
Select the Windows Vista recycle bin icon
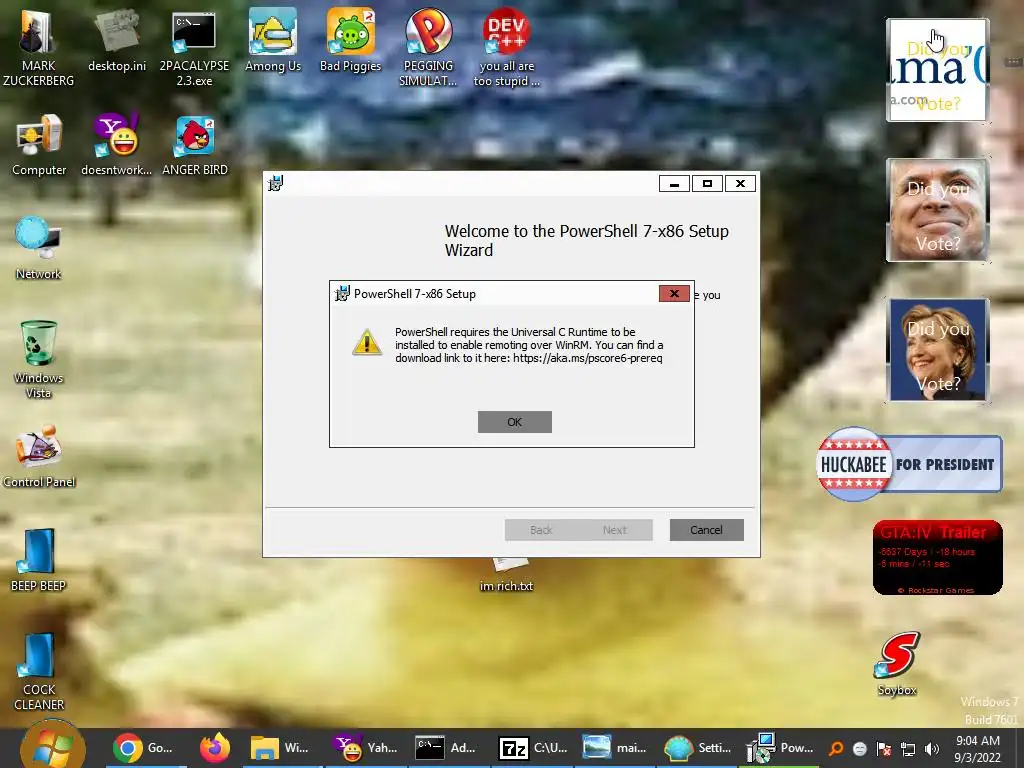pyautogui.click(x=39, y=359)
